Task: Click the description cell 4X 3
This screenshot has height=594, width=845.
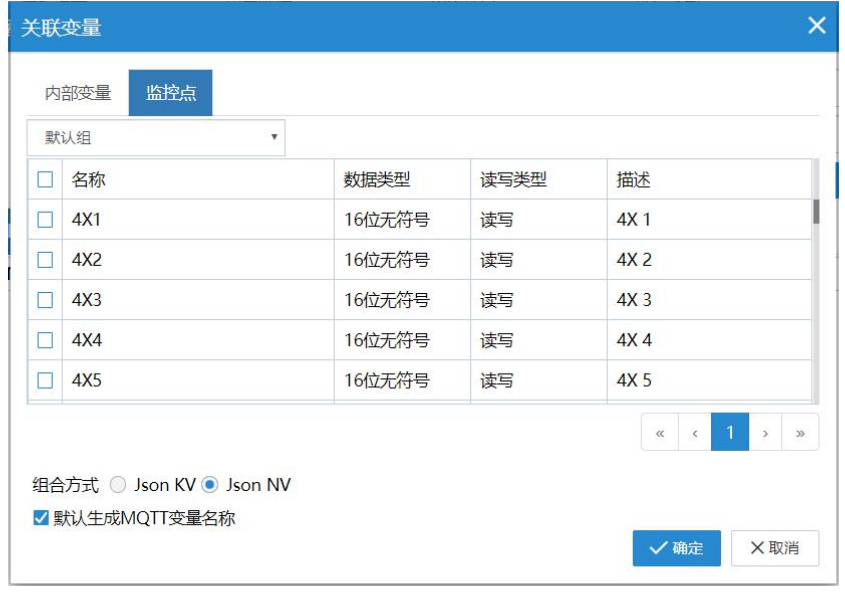Action: point(709,300)
